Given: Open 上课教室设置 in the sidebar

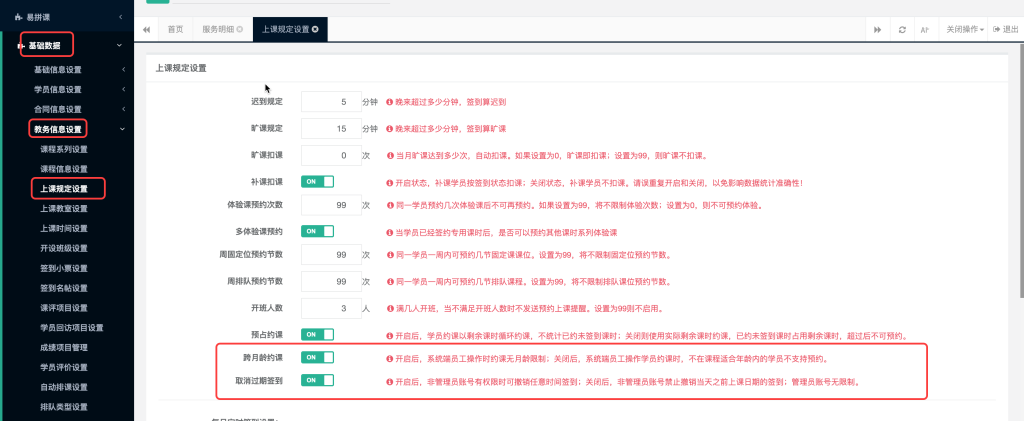Looking at the screenshot, I should [x=64, y=209].
